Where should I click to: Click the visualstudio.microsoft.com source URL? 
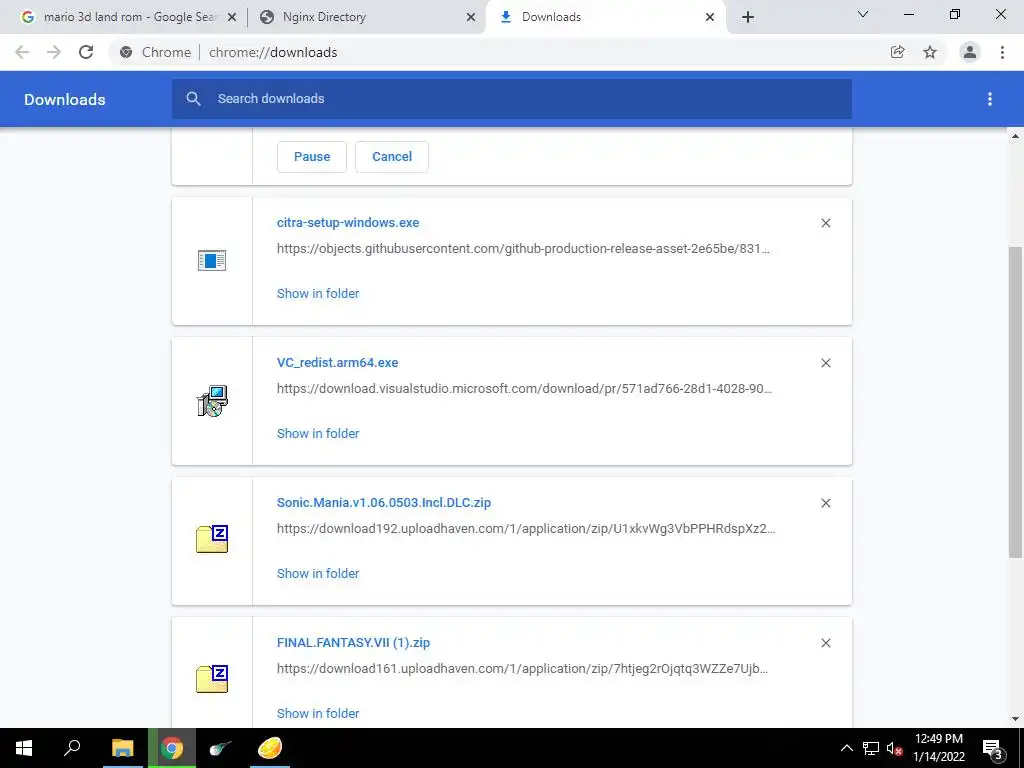(524, 389)
